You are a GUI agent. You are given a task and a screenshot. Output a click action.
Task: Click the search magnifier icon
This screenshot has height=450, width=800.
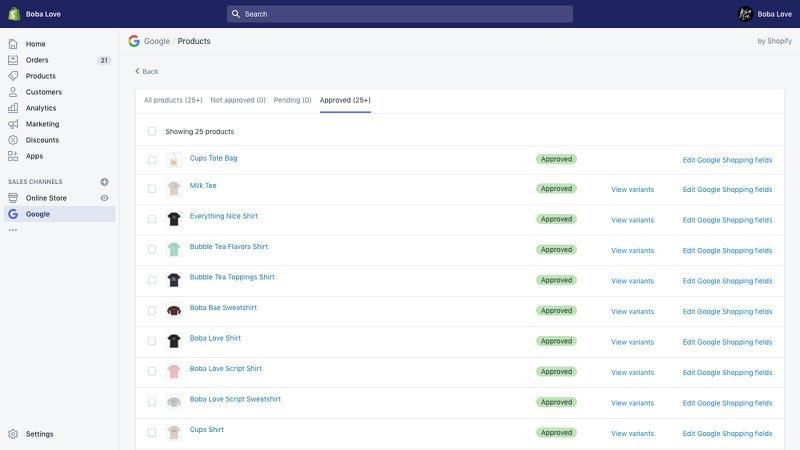[236, 14]
